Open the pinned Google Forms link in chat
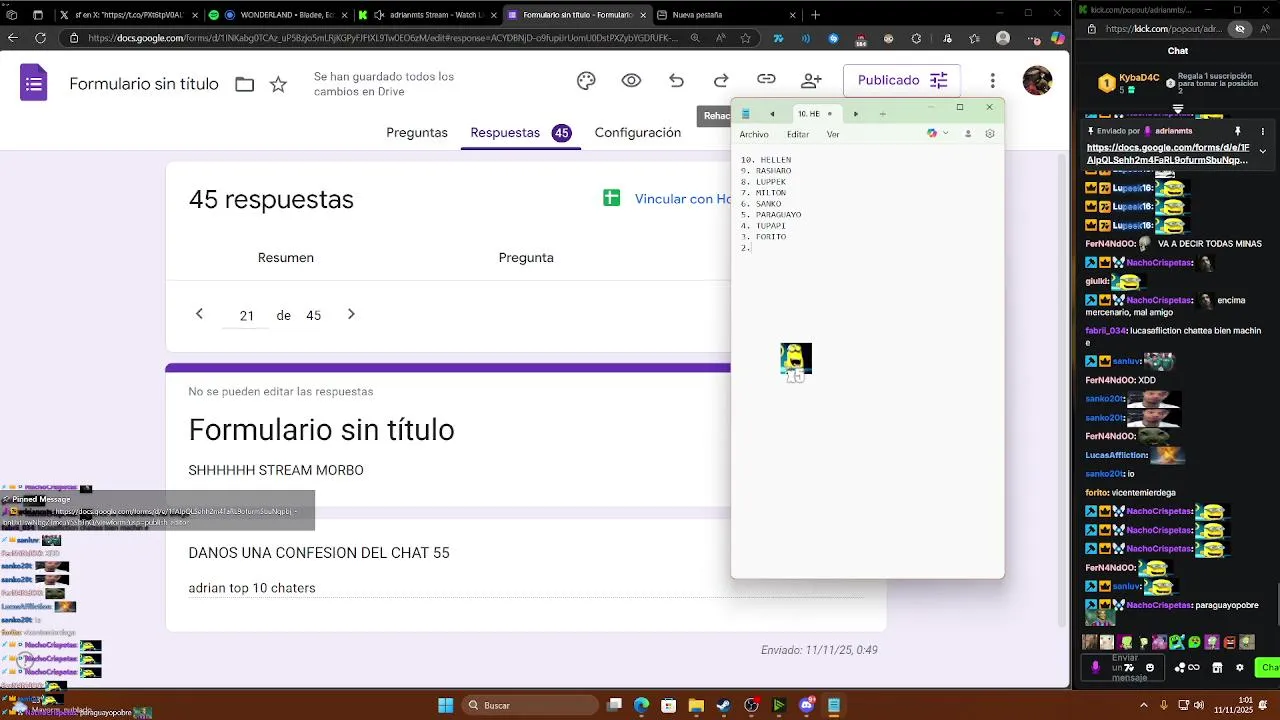This screenshot has width=1280, height=720. click(x=1168, y=154)
